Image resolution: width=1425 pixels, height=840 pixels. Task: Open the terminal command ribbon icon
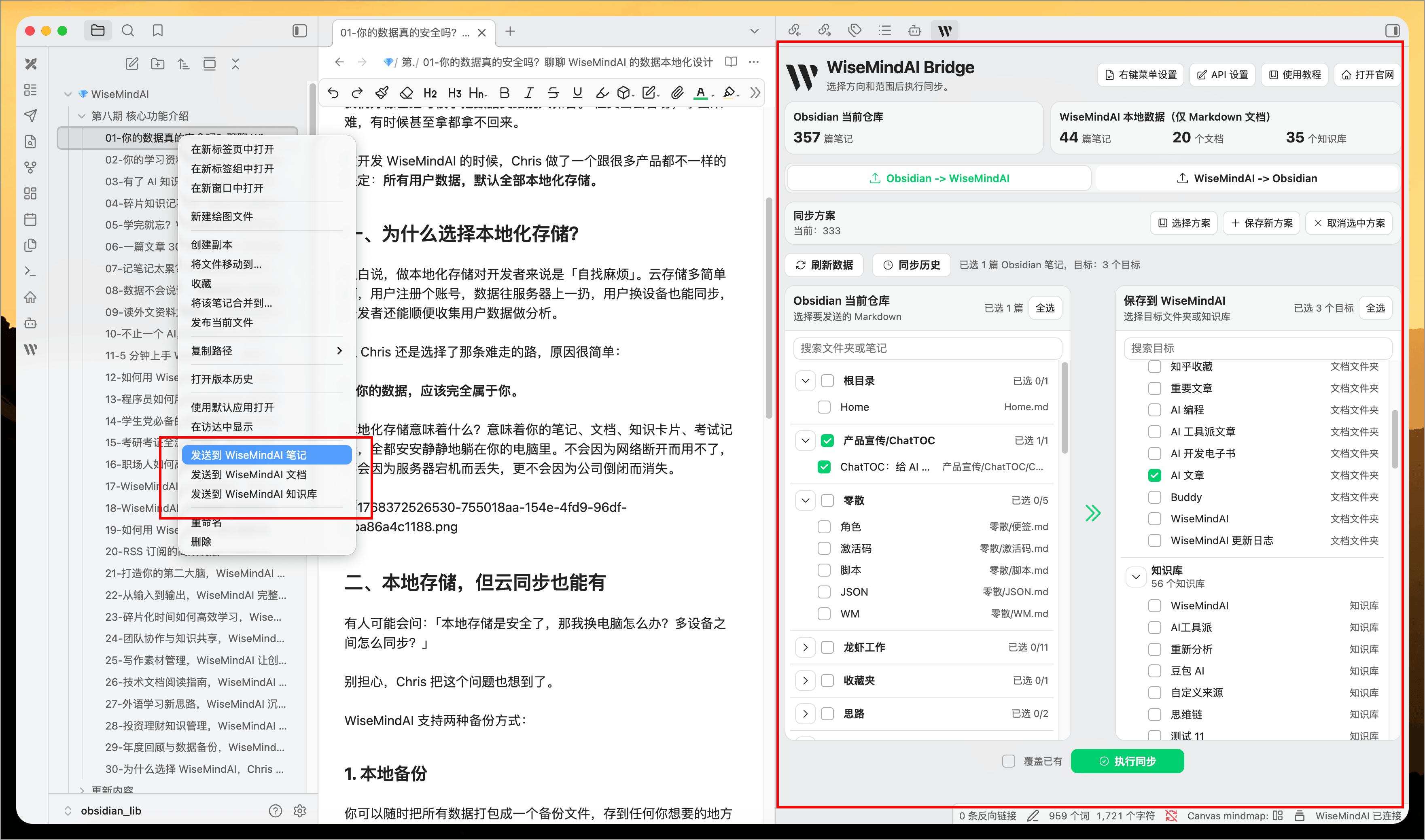tap(31, 272)
